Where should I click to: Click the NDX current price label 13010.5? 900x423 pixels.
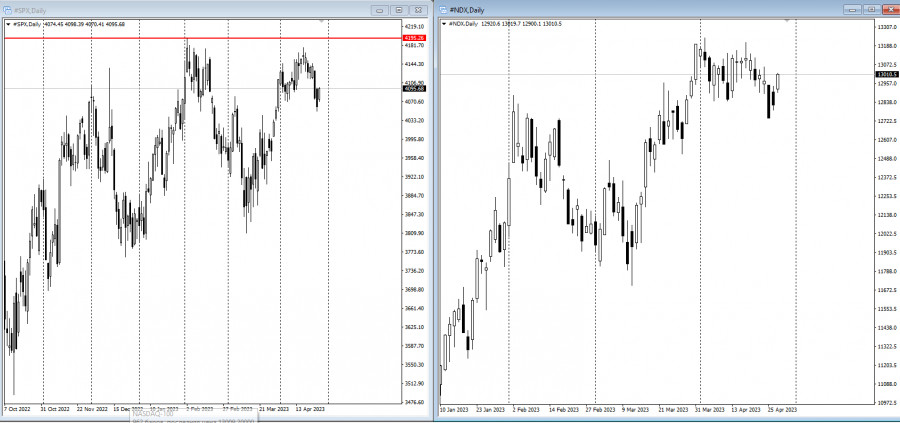pyautogui.click(x=887, y=75)
